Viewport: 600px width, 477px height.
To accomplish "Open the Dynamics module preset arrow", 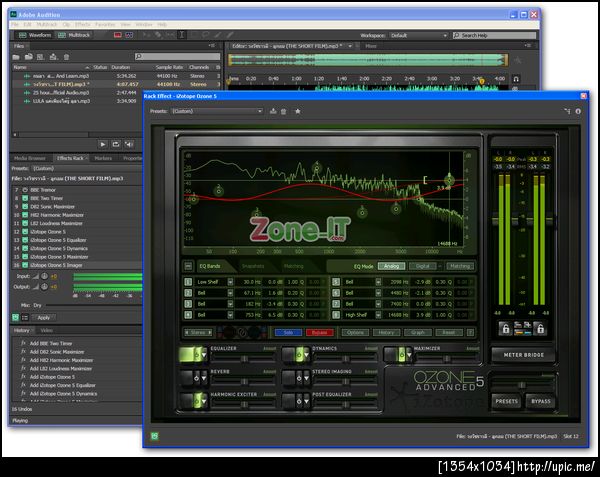I will (x=307, y=355).
